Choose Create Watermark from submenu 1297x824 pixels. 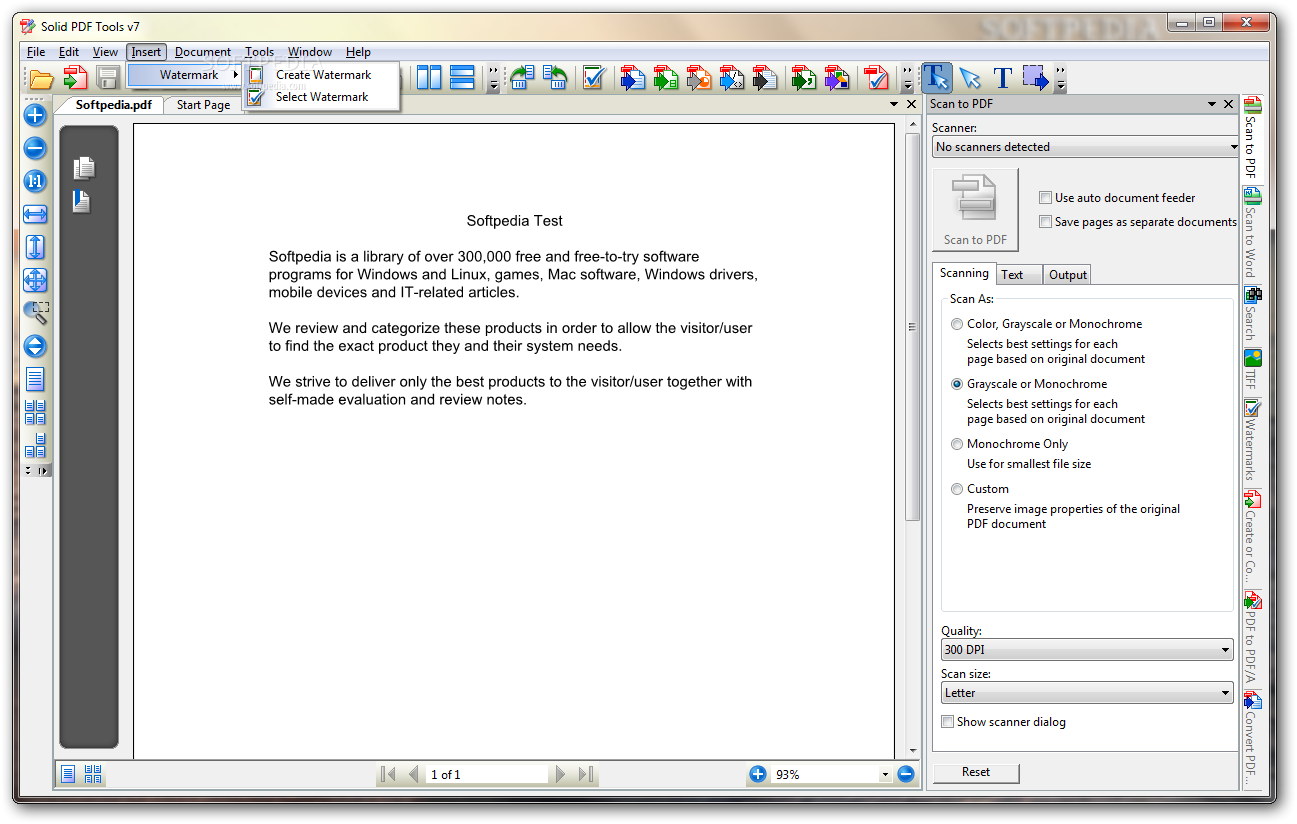click(322, 75)
